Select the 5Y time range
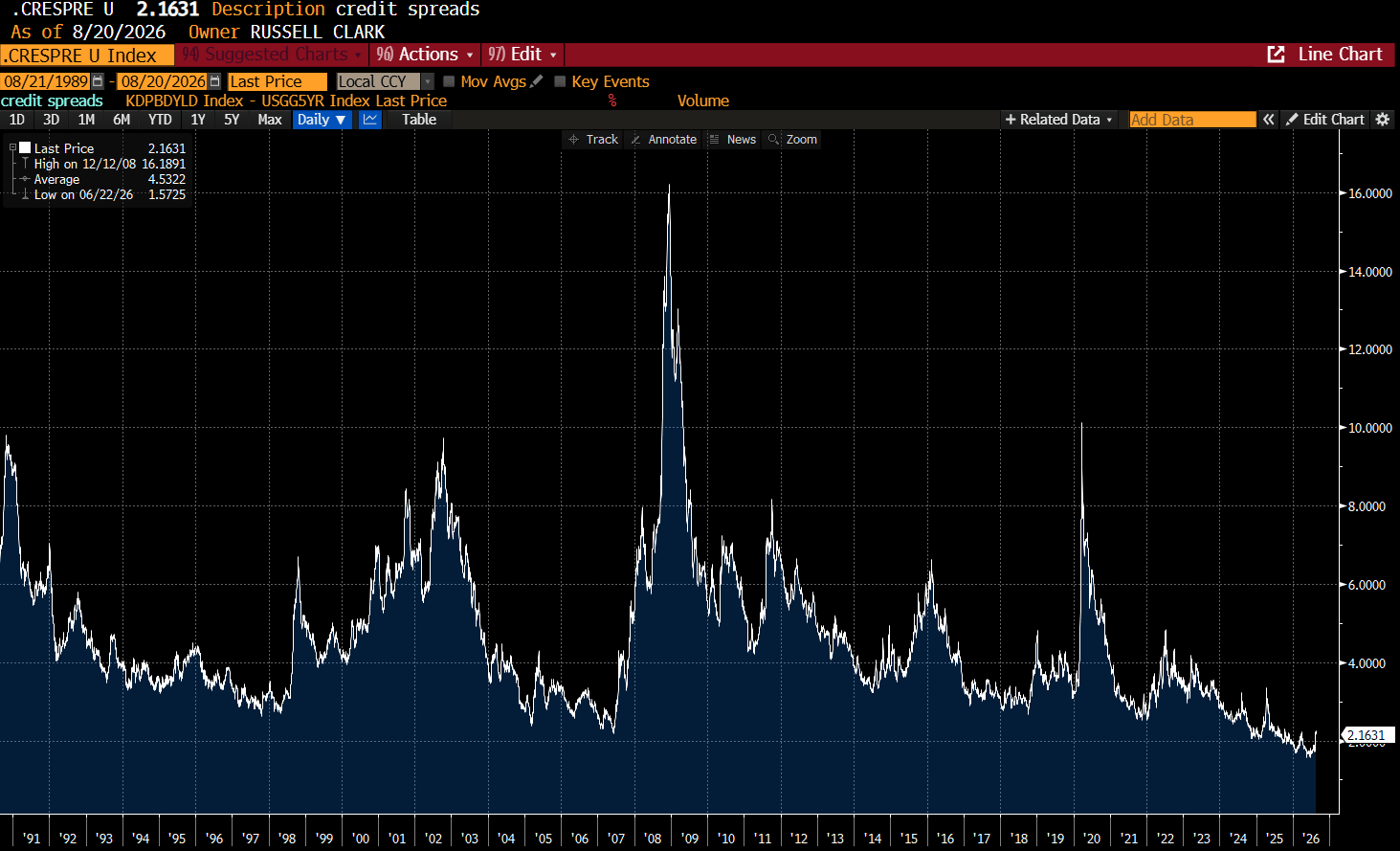This screenshot has width=1400, height=851. (232, 120)
